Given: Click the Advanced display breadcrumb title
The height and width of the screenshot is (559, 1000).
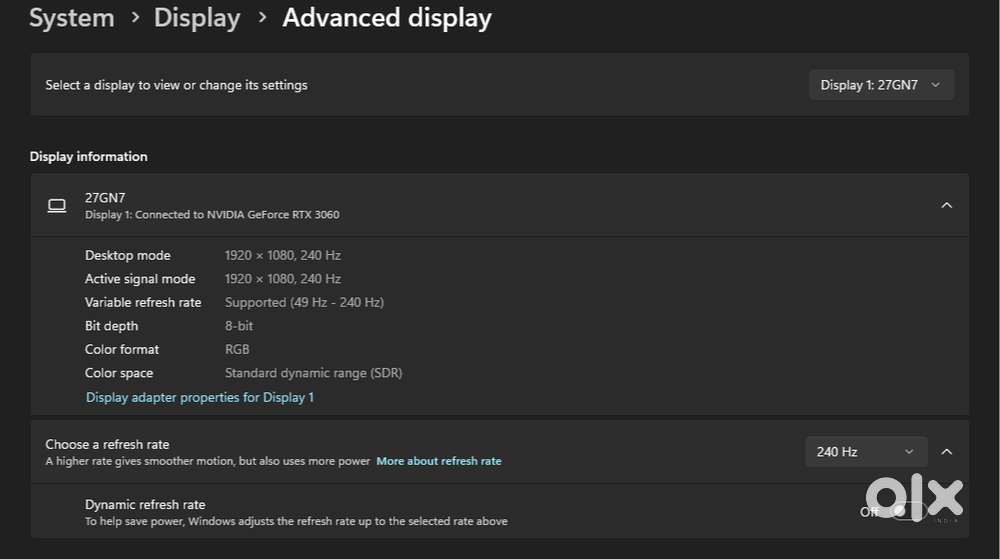Looking at the screenshot, I should (387, 18).
